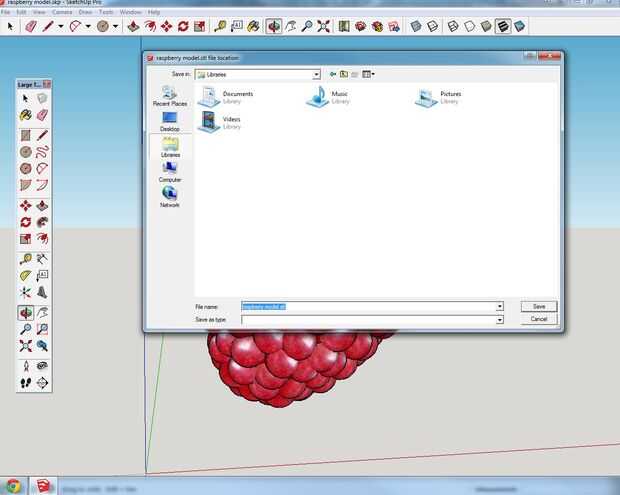Open the Window menu
Screen dimensions: 620x495
[x=130, y=12]
